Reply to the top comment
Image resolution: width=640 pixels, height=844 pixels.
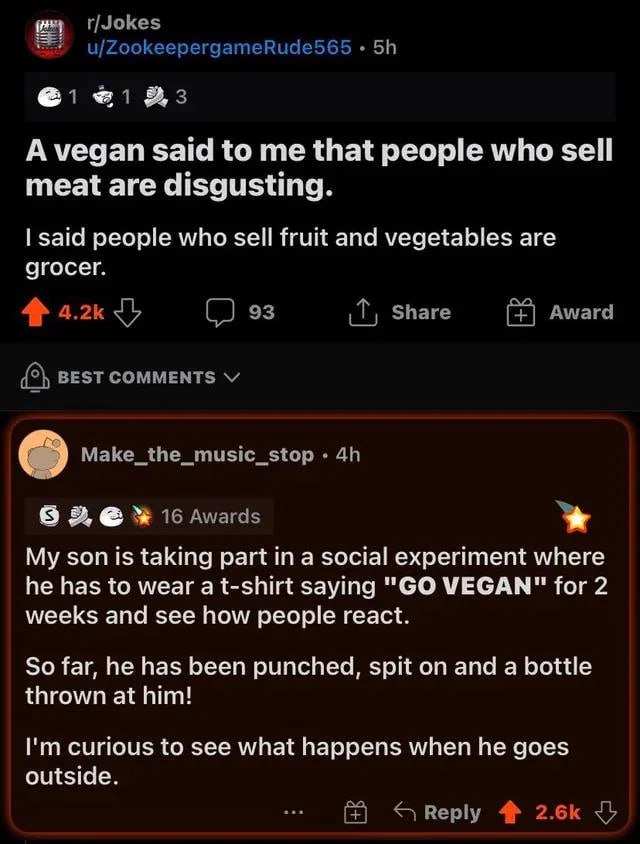(x=436, y=812)
